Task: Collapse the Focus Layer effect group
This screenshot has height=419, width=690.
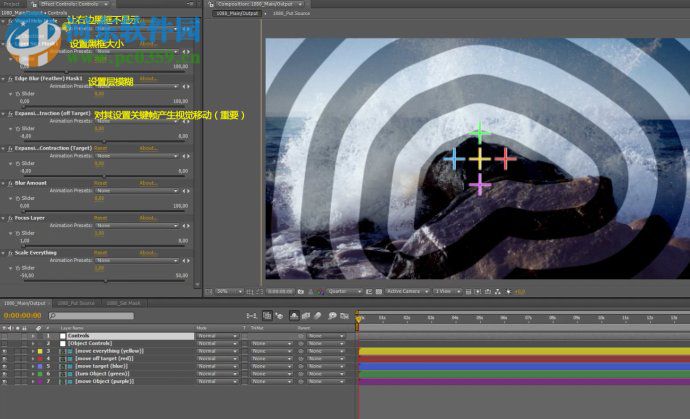Action: 4,218
